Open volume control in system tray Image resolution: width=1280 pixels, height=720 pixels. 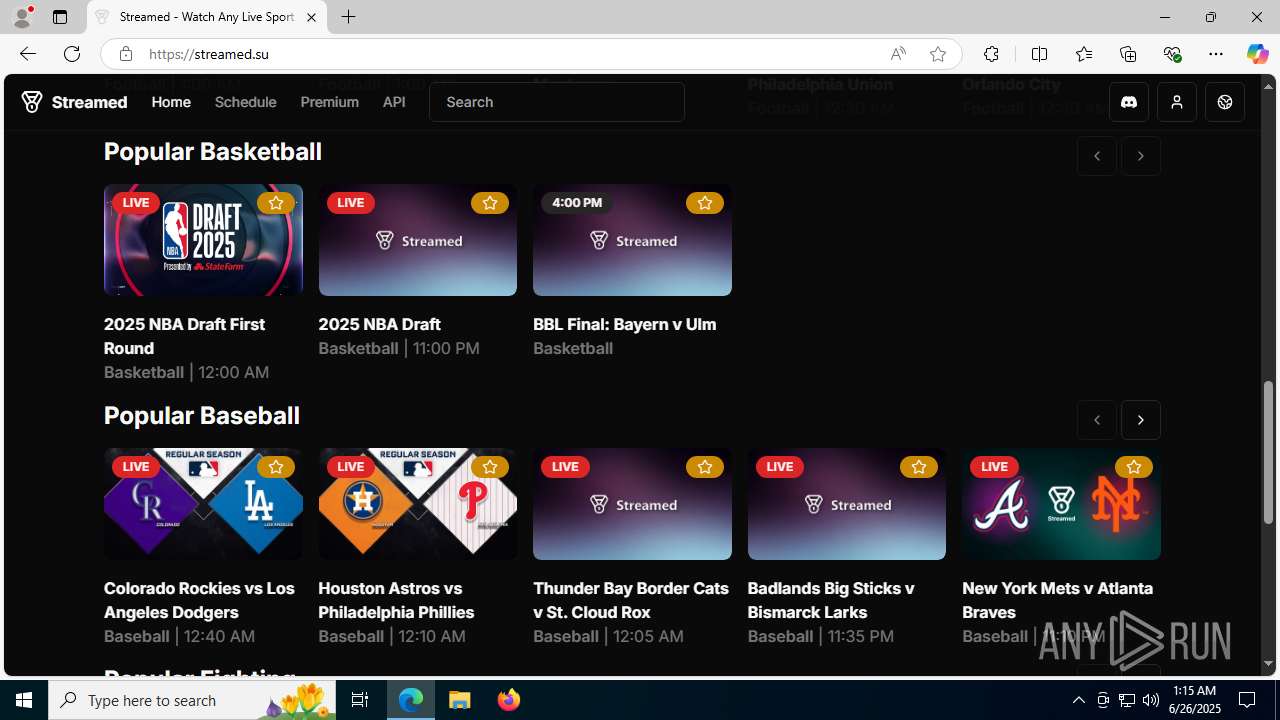tap(1151, 700)
